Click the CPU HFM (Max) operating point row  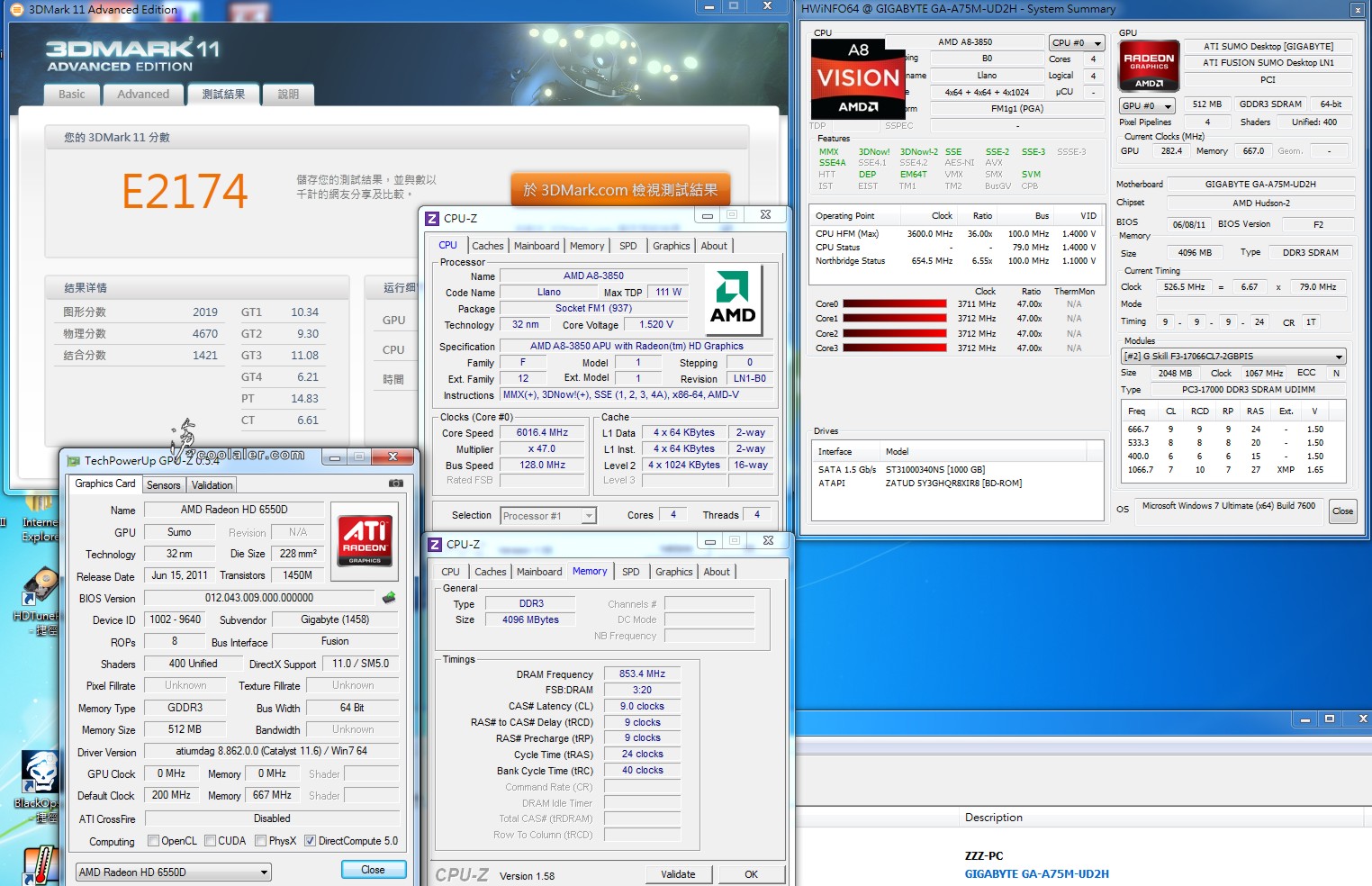pyautogui.click(x=956, y=234)
